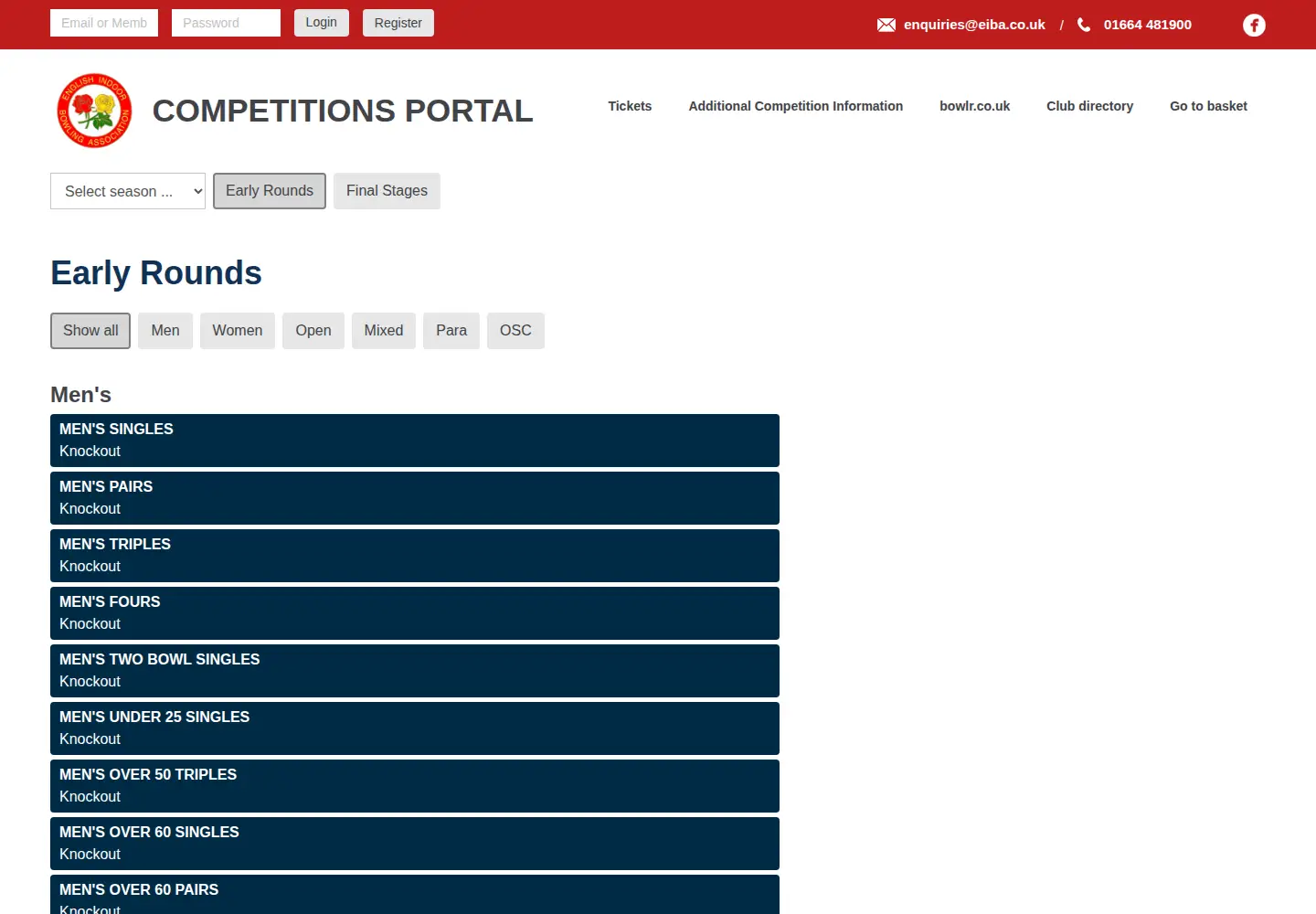
Task: Click the envelope email icon
Action: click(886, 25)
